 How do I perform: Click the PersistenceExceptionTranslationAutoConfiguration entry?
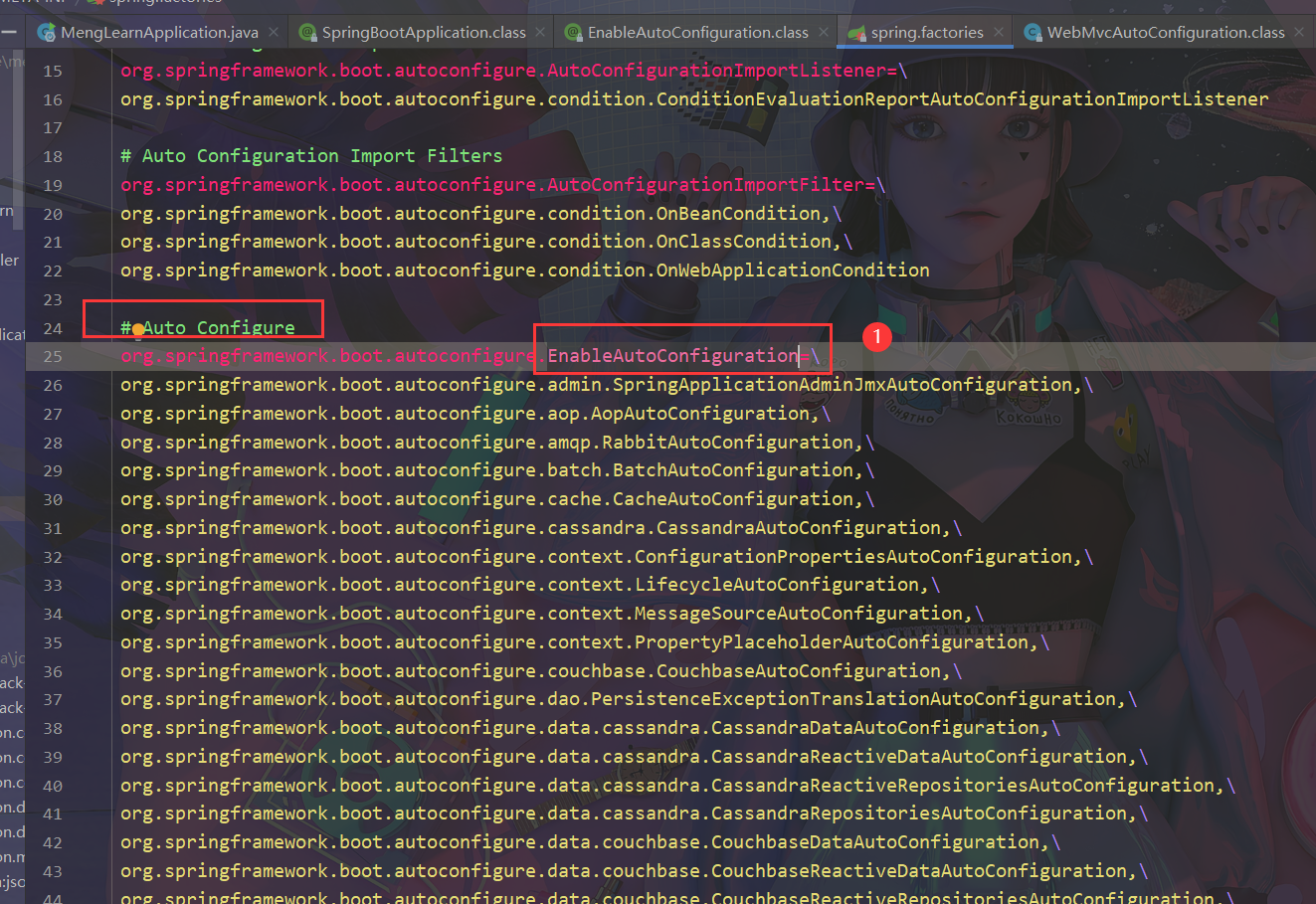pos(853,699)
